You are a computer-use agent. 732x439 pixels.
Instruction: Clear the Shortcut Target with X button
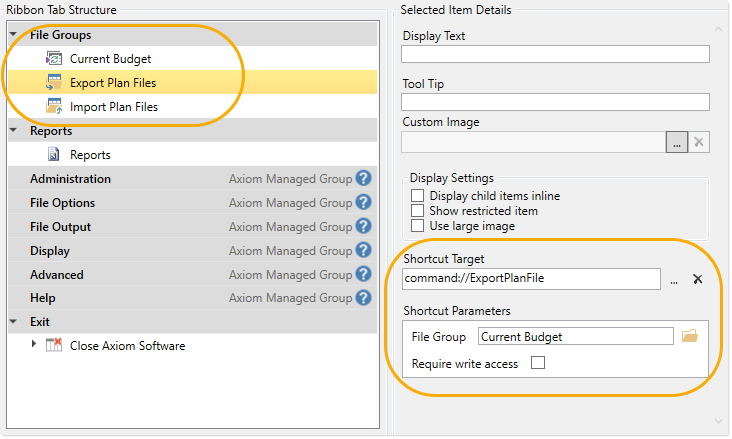[698, 280]
